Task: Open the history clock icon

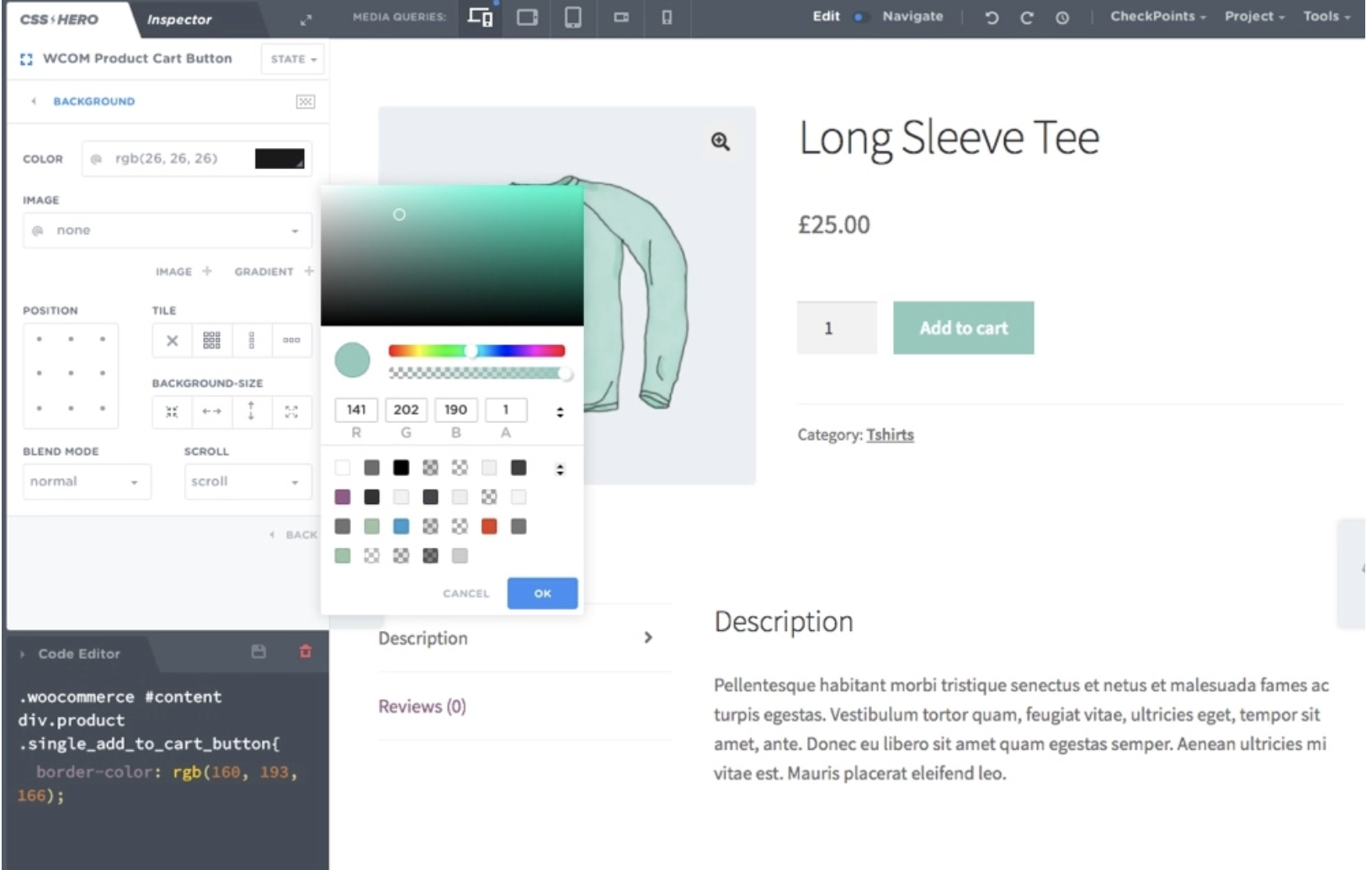Action: (1062, 18)
